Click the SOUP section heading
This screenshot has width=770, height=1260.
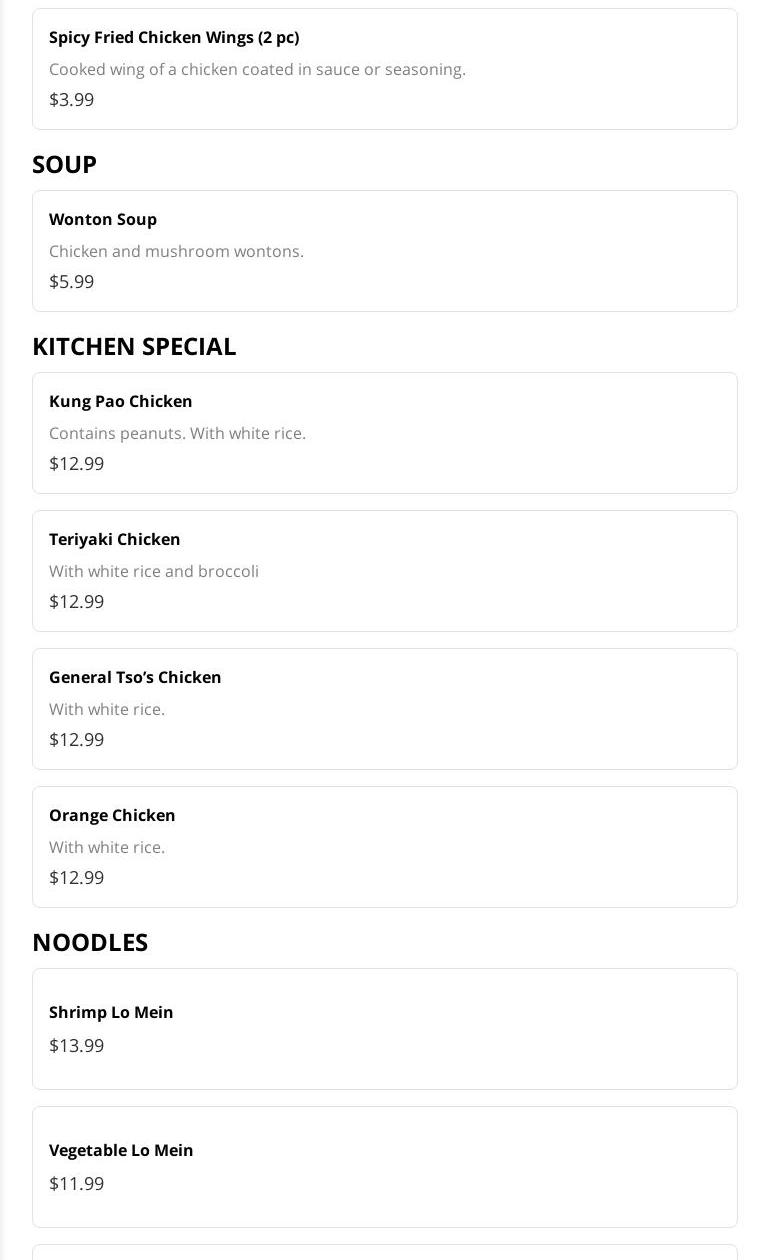pos(64,164)
